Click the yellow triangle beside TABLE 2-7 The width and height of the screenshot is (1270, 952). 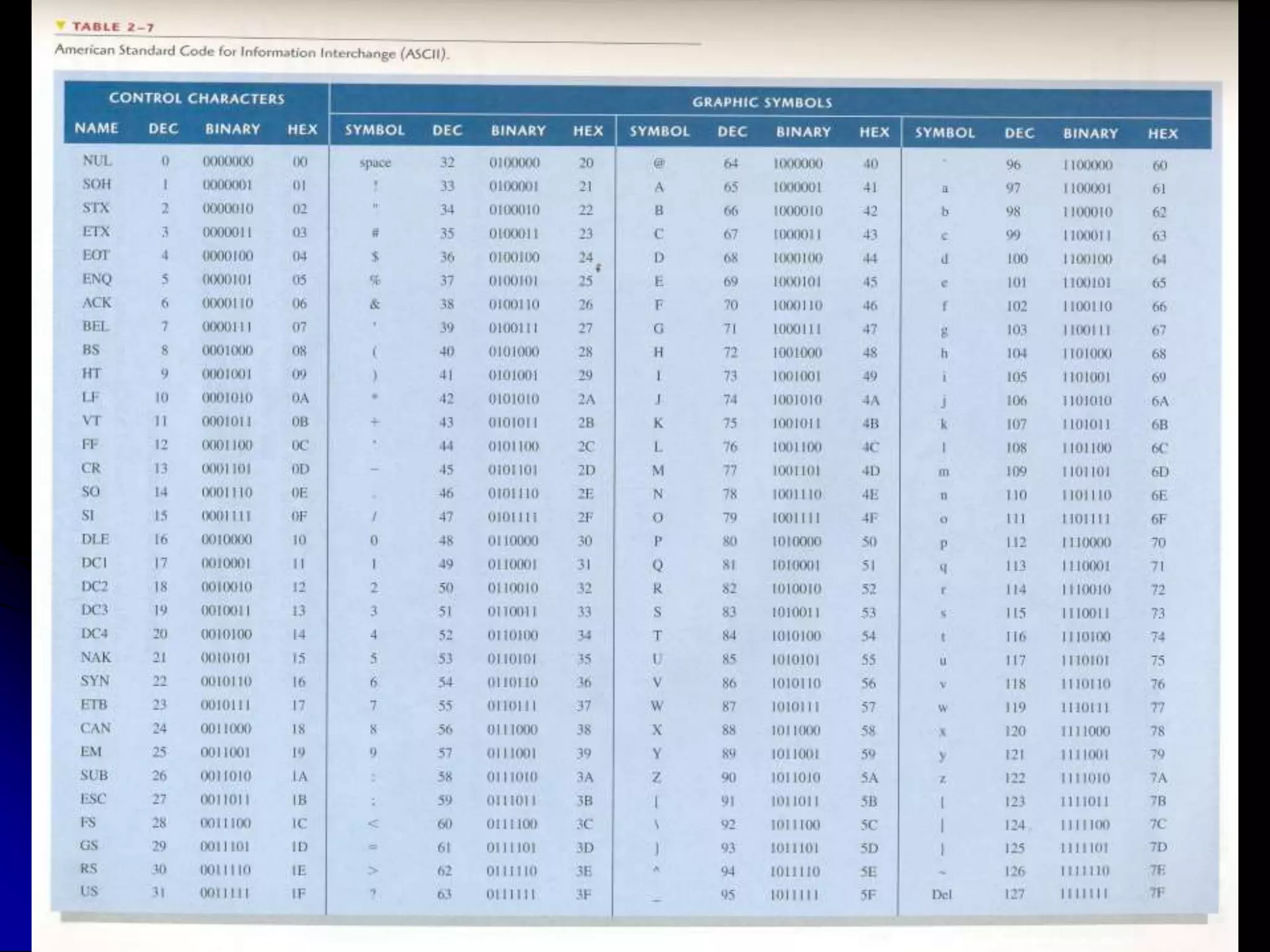60,26
